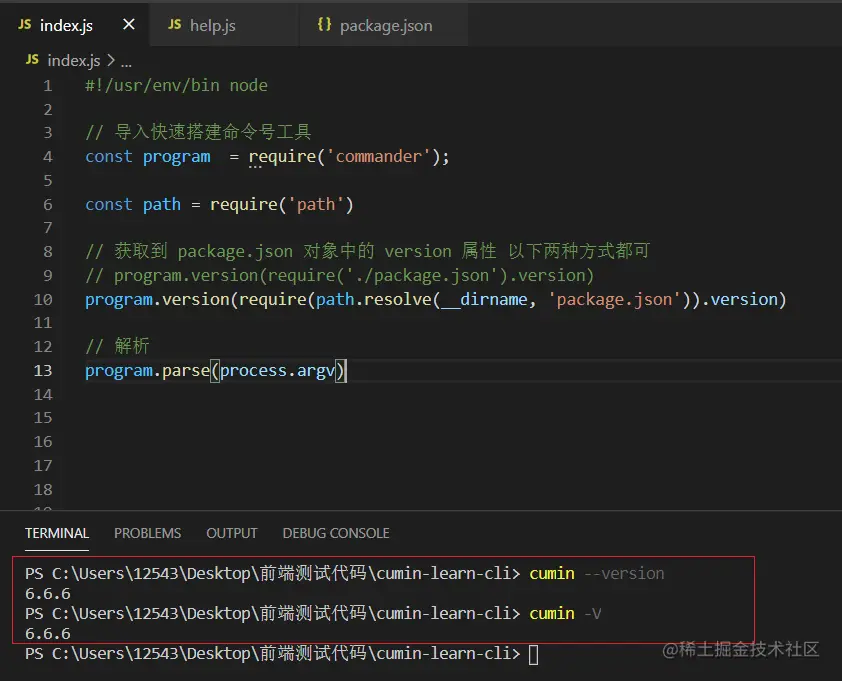Viewport: 842px width, 681px height.
Task: Click the 'commander' string on line 4
Action: click(x=379, y=156)
